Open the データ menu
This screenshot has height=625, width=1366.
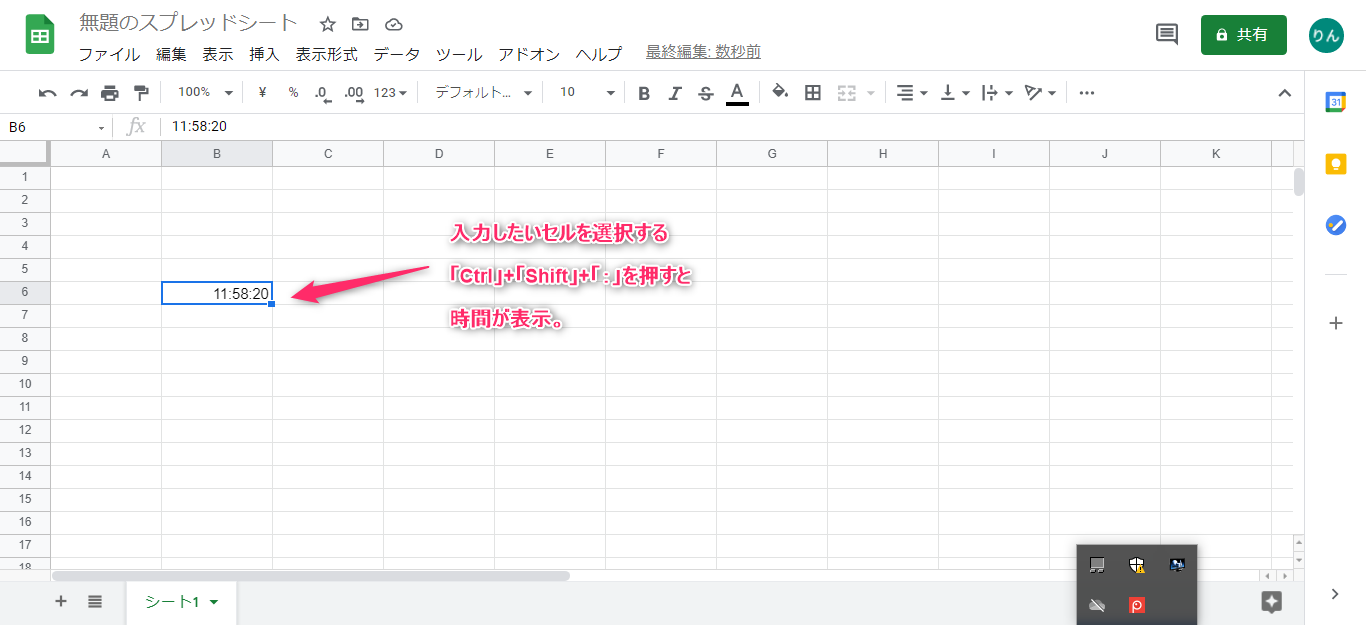point(397,54)
